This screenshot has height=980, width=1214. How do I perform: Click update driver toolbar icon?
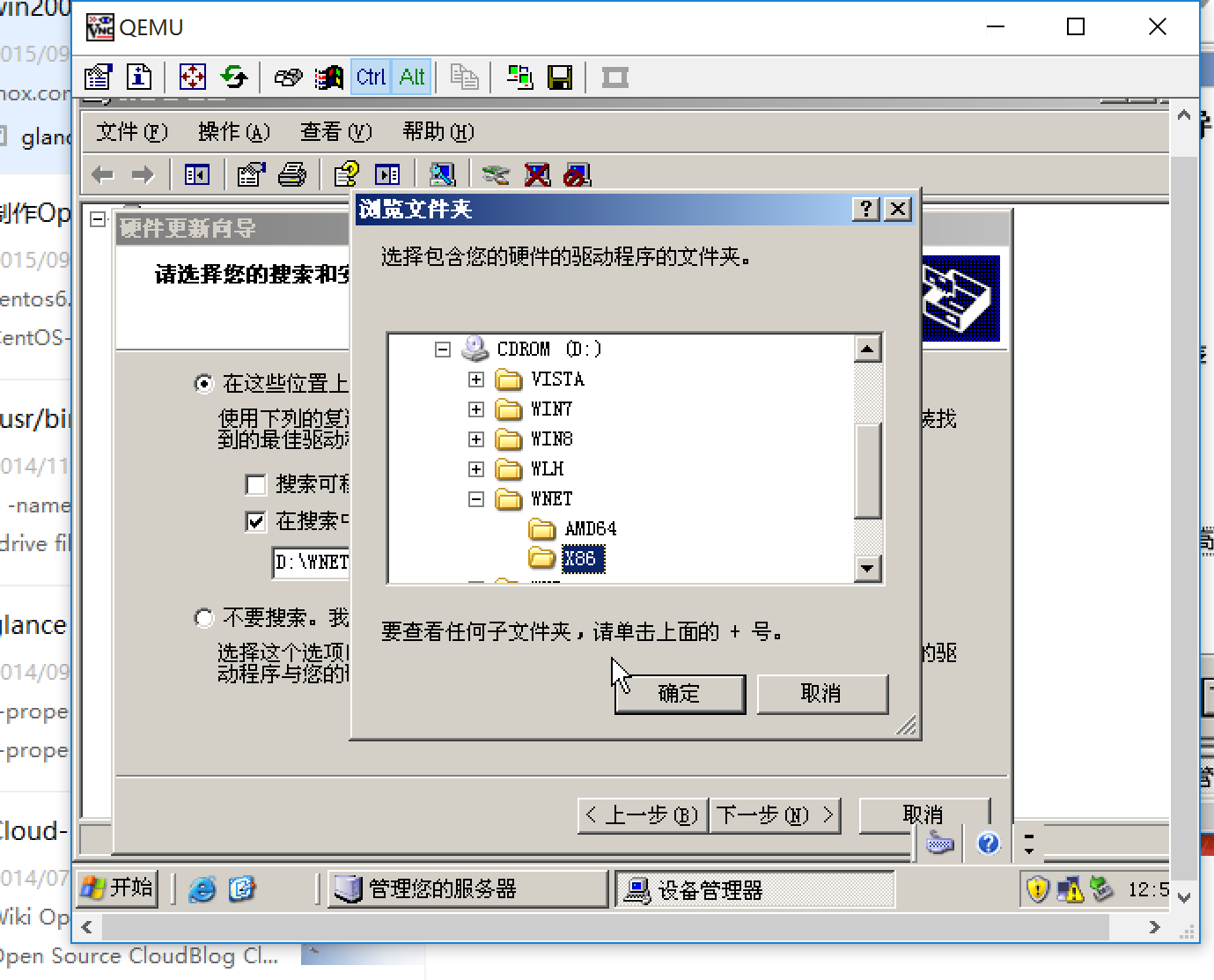coord(496,175)
